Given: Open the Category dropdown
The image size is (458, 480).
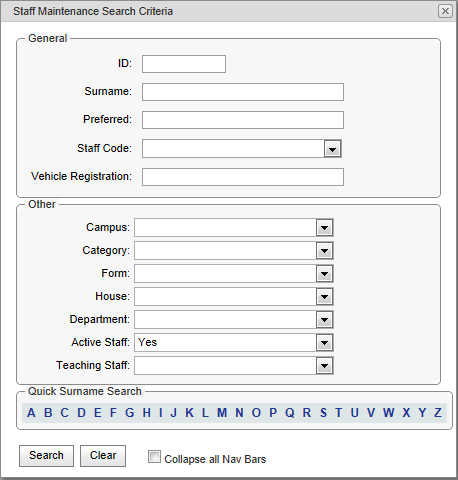Looking at the screenshot, I should click(324, 251).
